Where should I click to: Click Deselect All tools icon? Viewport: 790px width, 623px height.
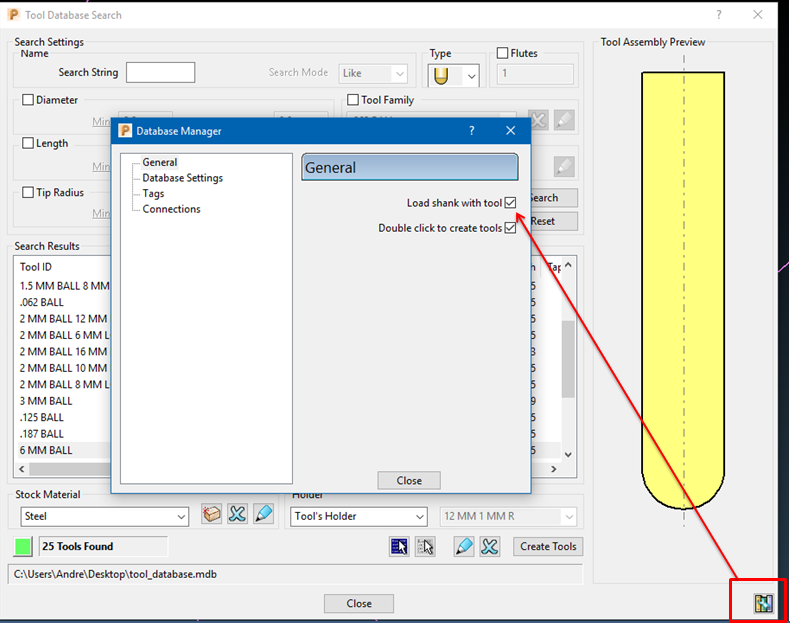click(x=425, y=546)
